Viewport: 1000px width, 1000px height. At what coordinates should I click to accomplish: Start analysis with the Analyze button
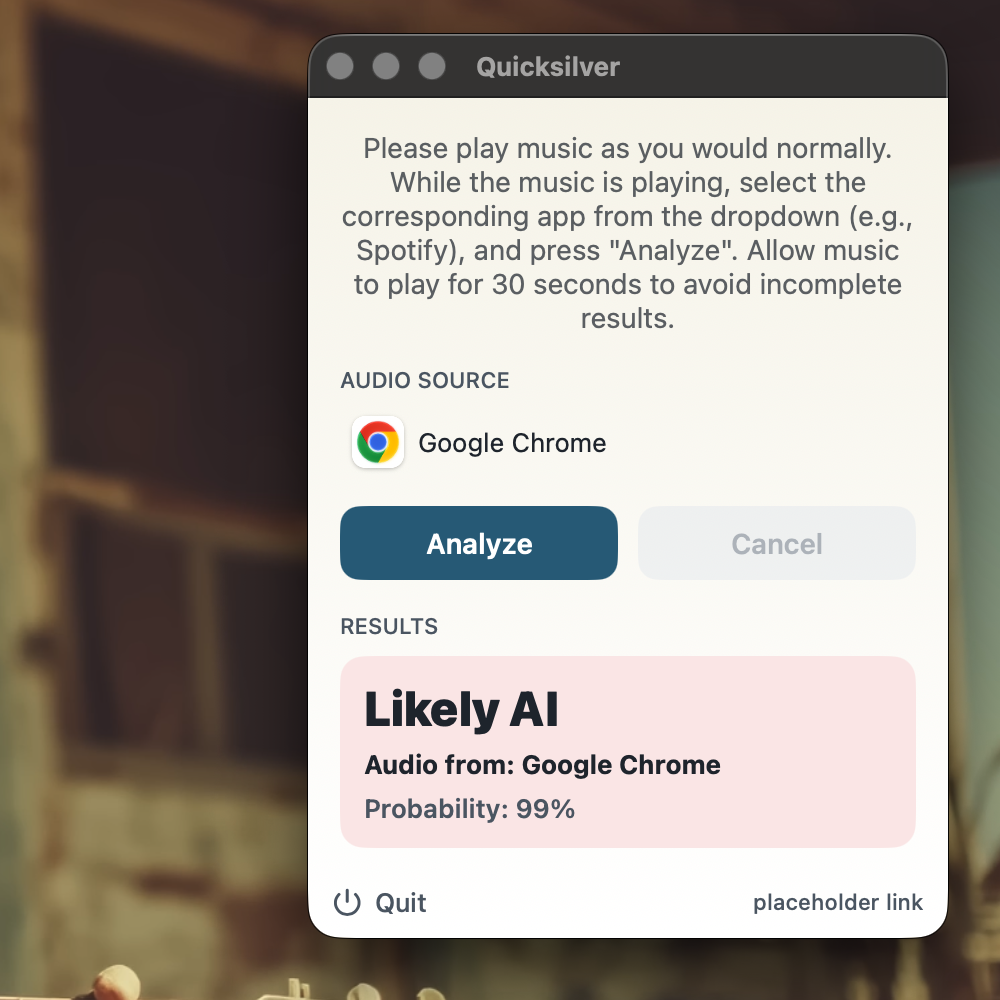coord(479,543)
